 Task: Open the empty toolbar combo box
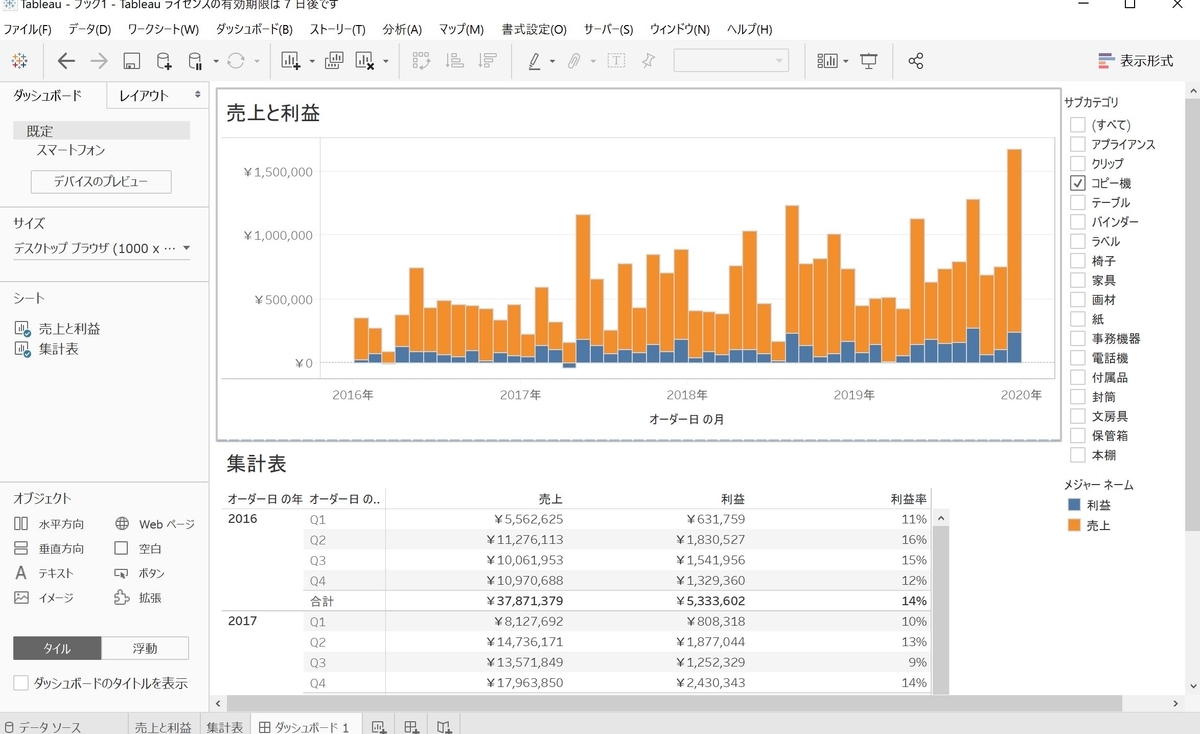[x=731, y=61]
